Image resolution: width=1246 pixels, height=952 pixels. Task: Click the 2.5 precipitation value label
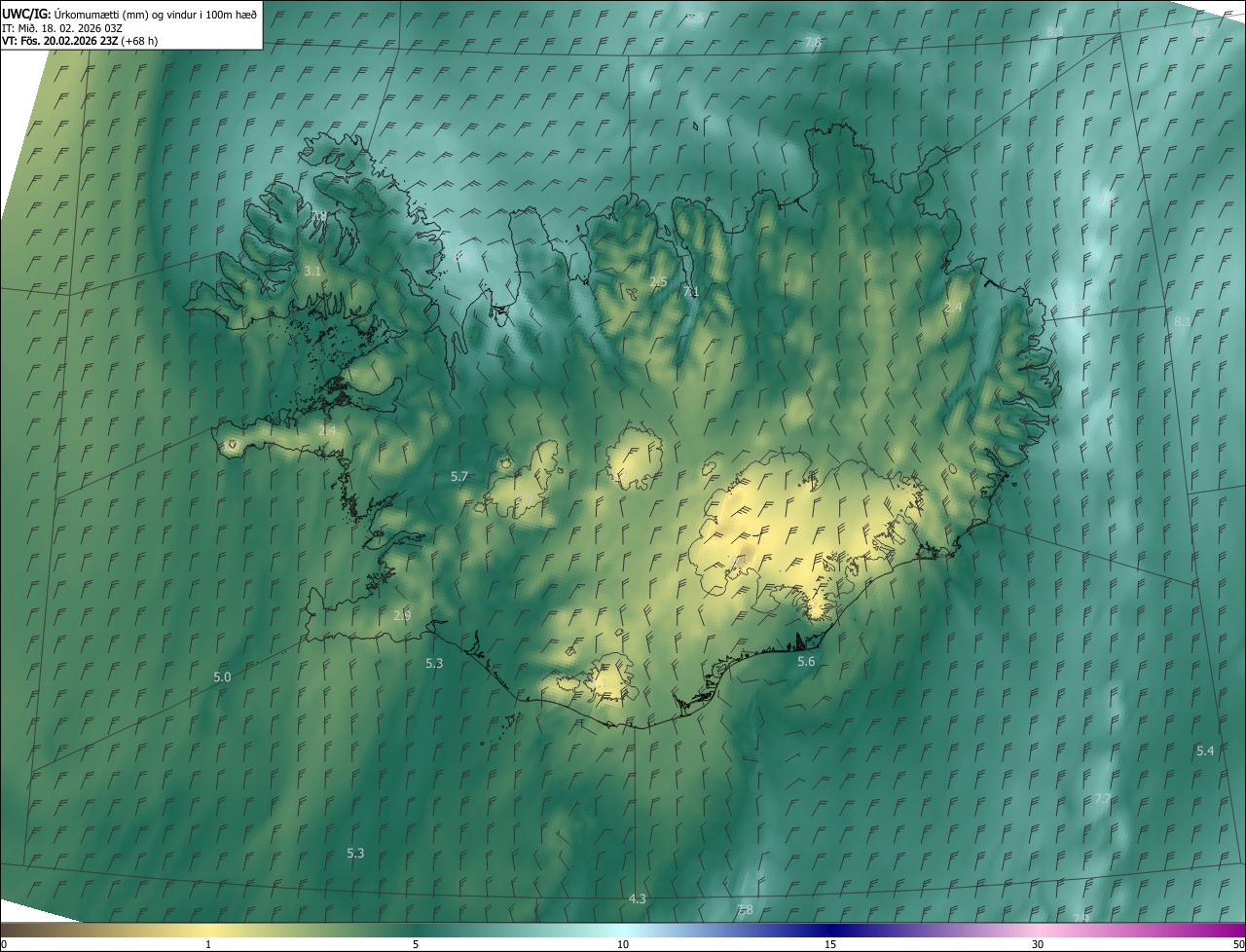[658, 281]
